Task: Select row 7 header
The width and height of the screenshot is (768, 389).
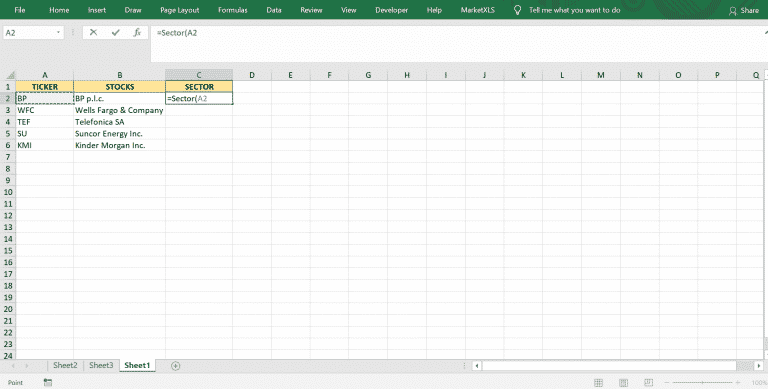Action: 8,157
